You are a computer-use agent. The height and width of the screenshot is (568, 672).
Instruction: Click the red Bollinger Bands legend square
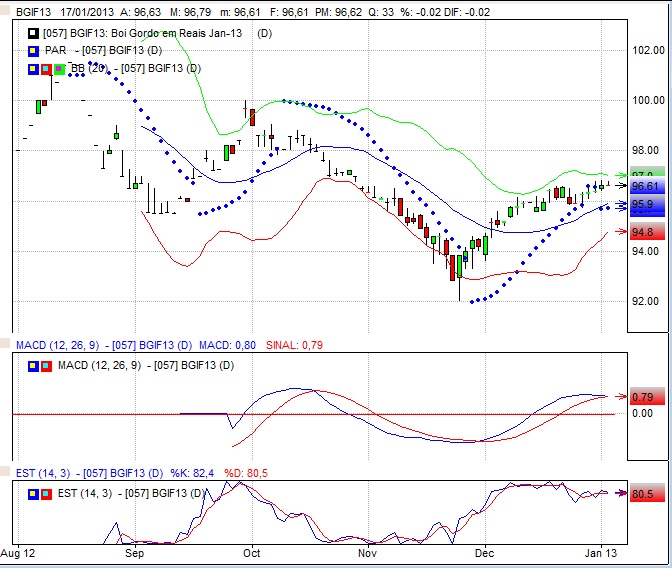click(x=47, y=68)
